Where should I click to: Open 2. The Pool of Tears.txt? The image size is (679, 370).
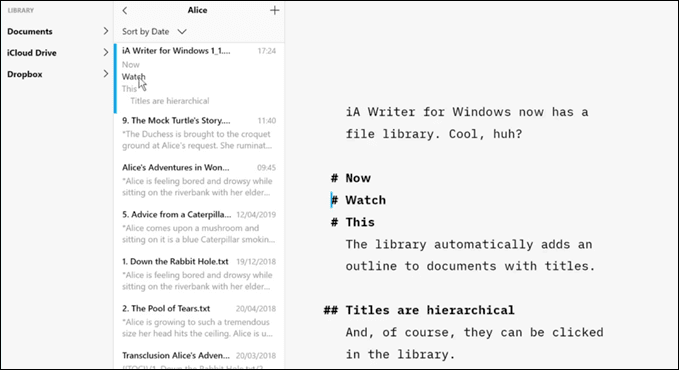coord(166,308)
